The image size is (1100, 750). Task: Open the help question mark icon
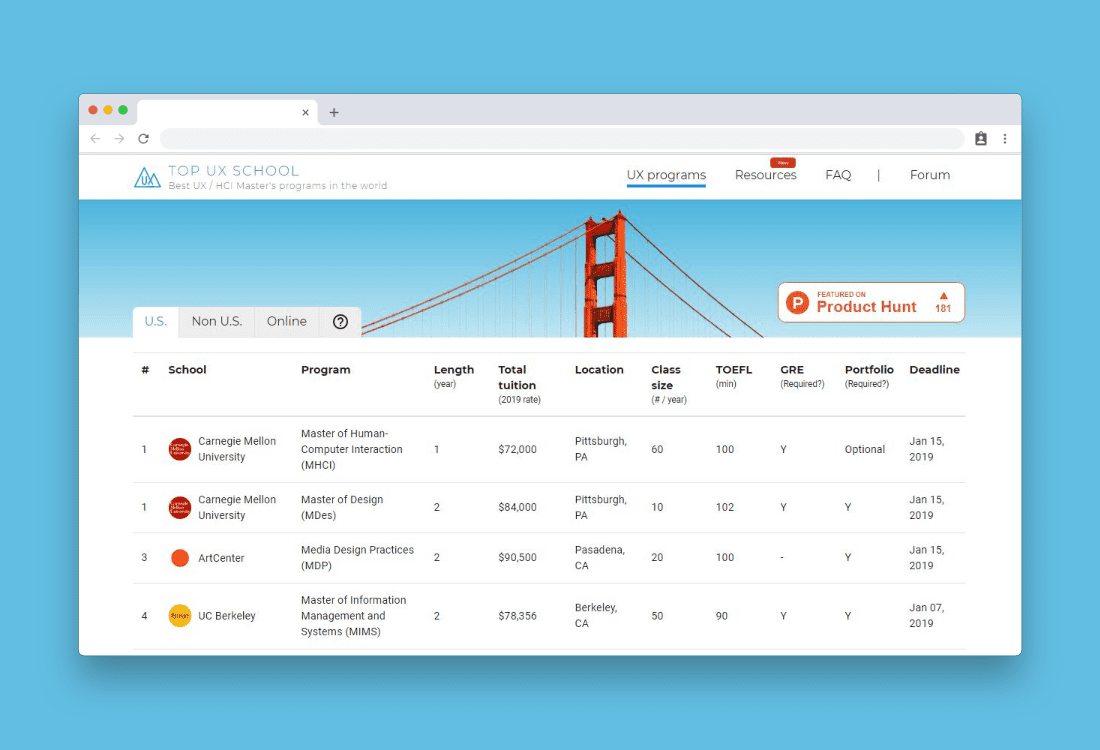[x=340, y=321]
